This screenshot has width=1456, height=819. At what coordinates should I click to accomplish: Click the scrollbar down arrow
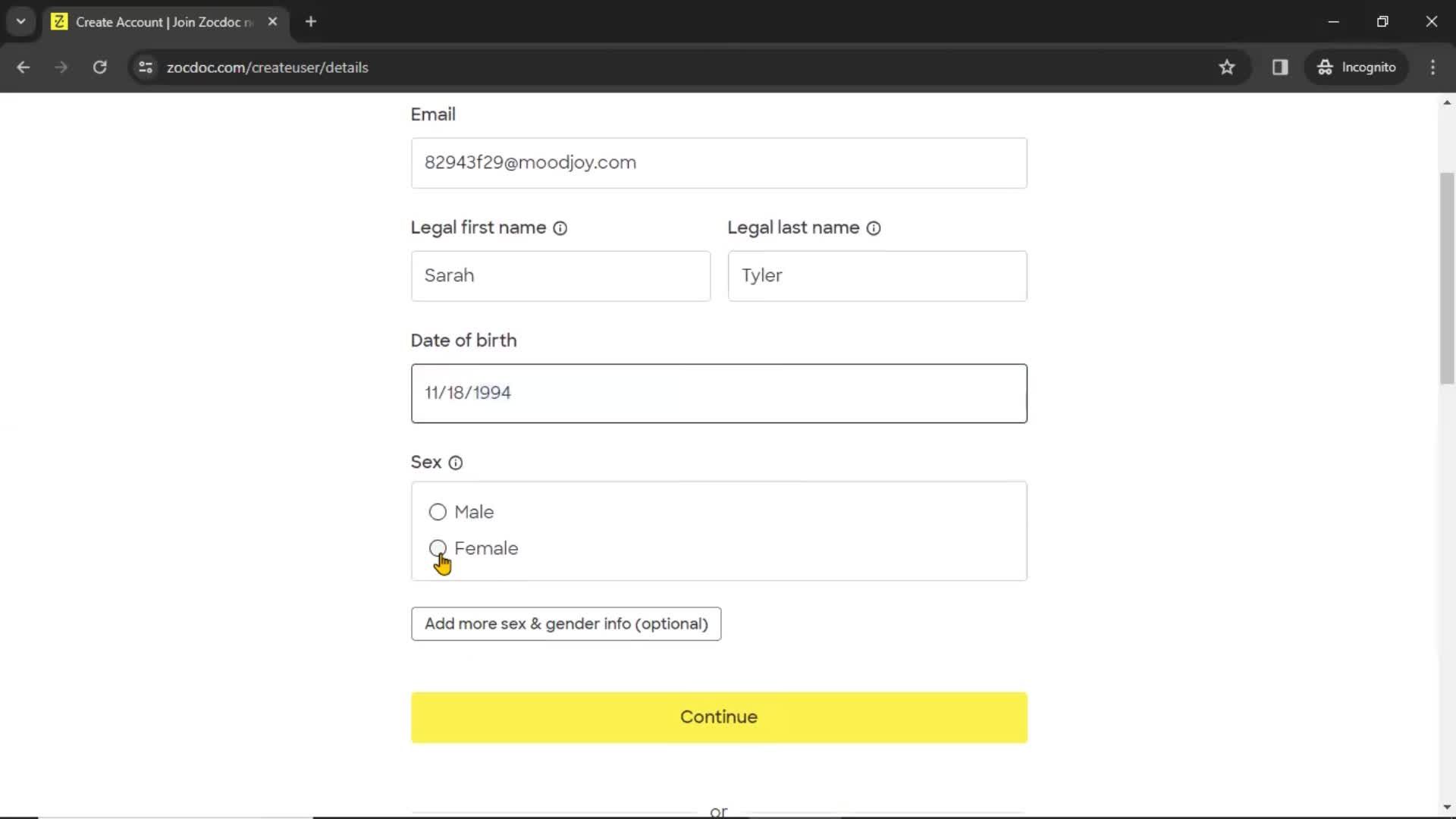click(1447, 808)
